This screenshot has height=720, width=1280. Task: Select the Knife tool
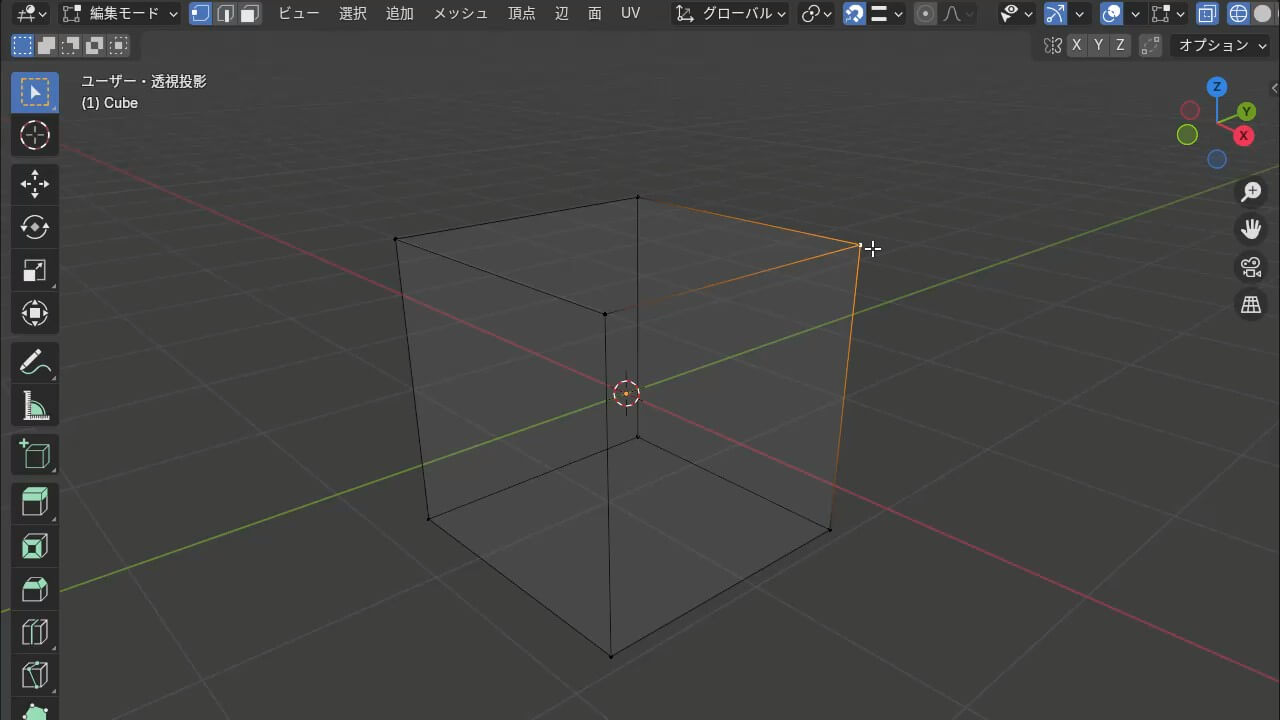point(35,675)
